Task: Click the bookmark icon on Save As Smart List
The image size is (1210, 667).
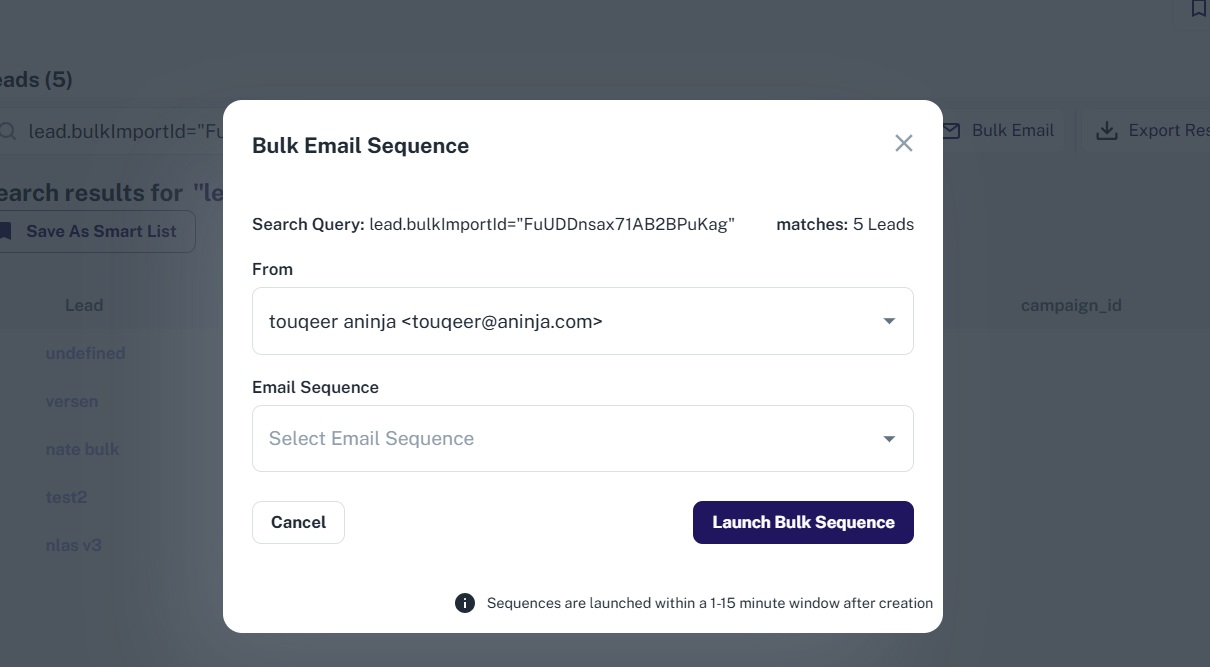Action: pyautogui.click(x=6, y=231)
